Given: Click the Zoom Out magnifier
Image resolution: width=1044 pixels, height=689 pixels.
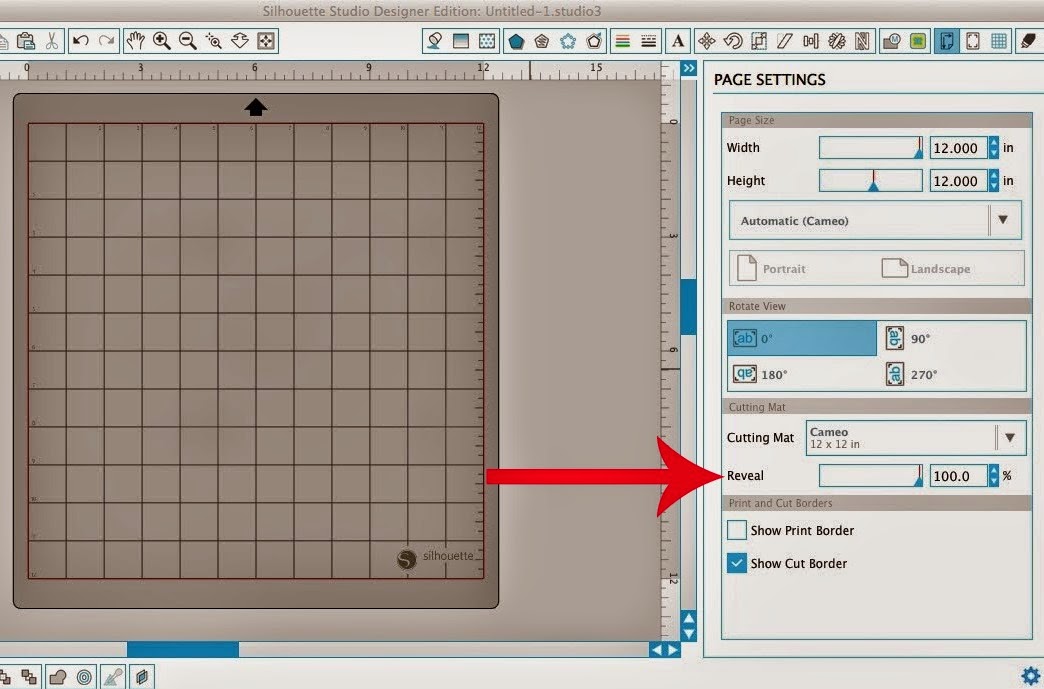Looking at the screenshot, I should 188,41.
